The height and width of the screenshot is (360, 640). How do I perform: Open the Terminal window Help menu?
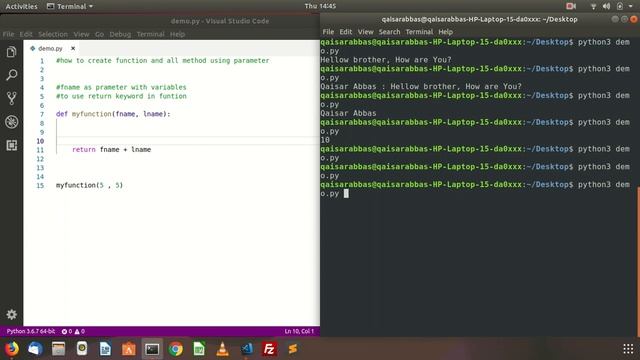pyautogui.click(x=445, y=32)
